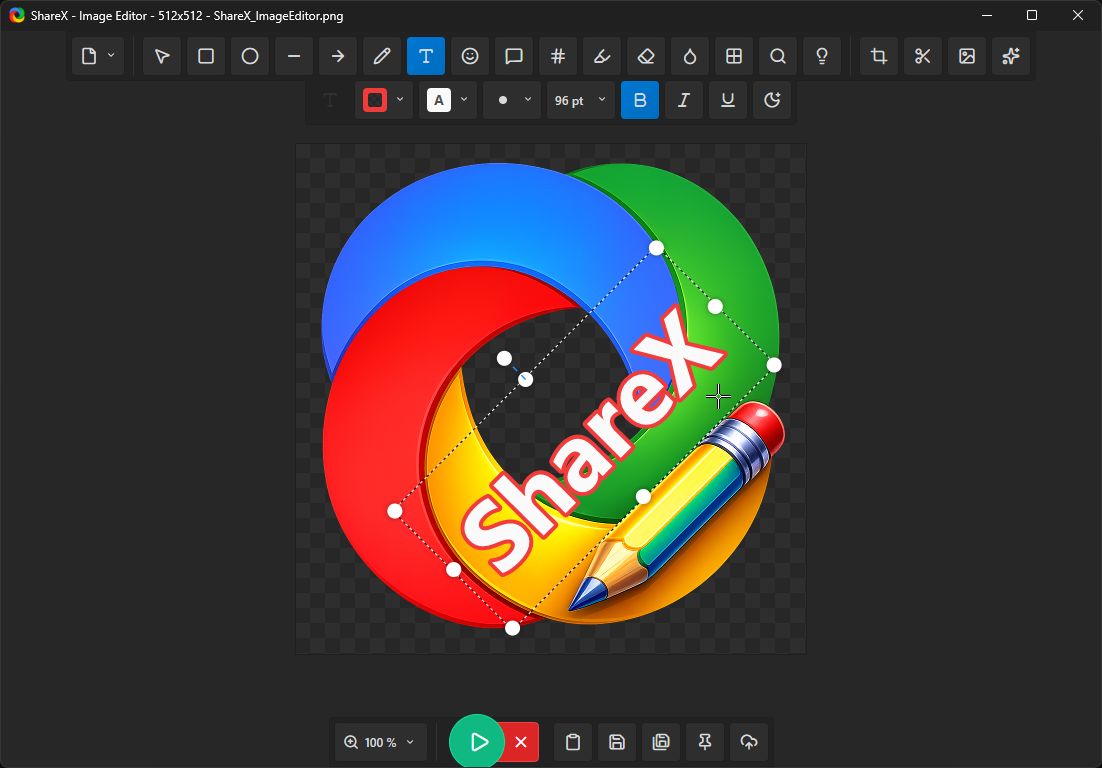Select the Text tool
The height and width of the screenshot is (768, 1102).
426,56
